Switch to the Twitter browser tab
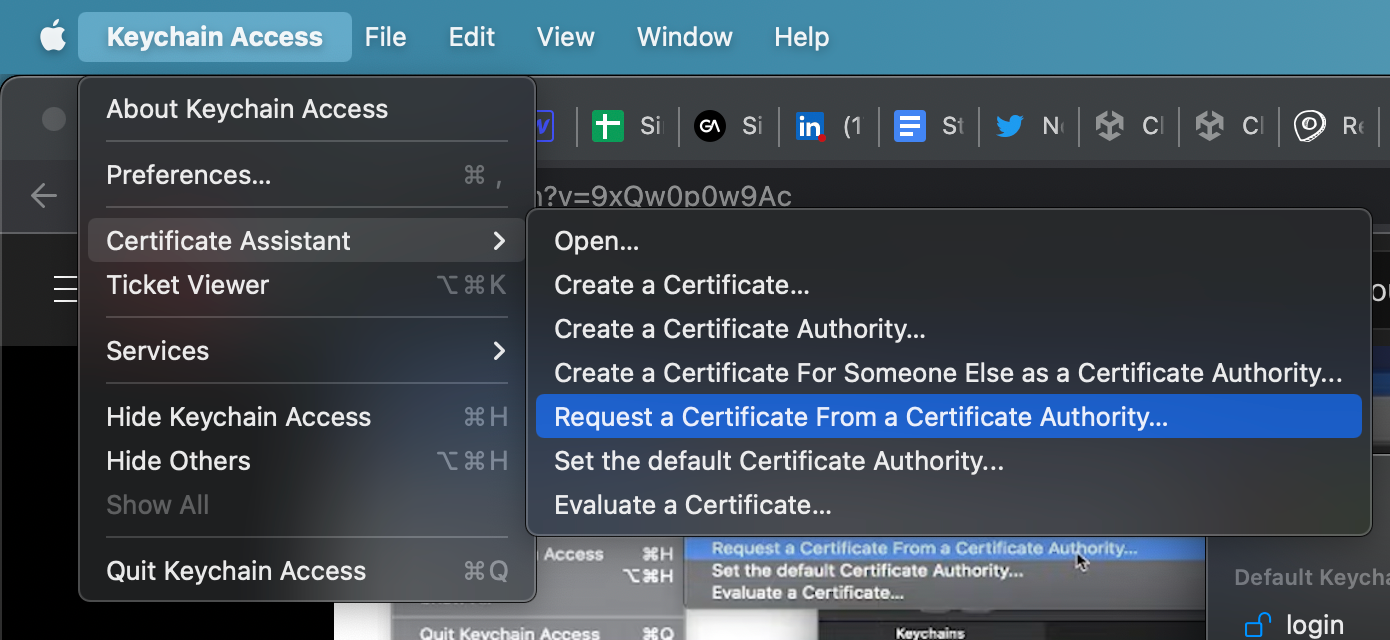The width and height of the screenshot is (1390, 640). pos(1029,126)
